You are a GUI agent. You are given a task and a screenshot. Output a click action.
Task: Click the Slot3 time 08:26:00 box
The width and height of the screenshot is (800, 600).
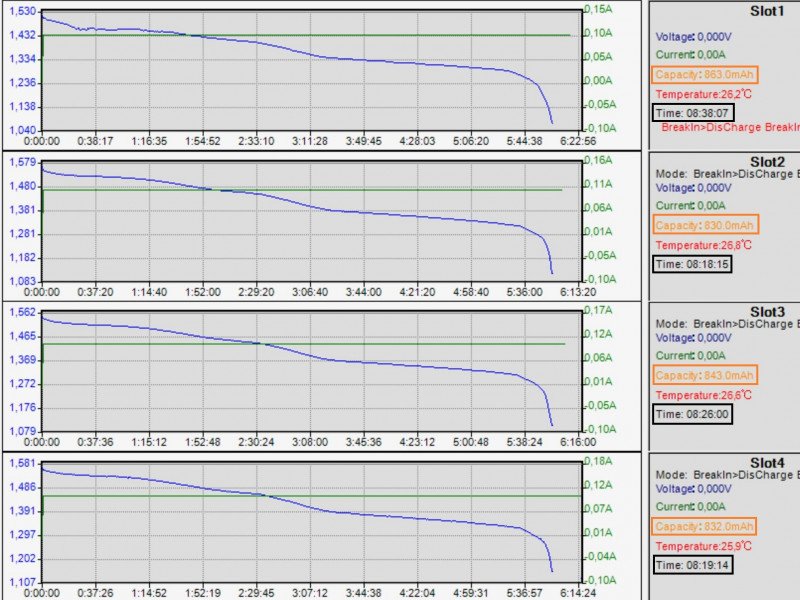point(692,414)
